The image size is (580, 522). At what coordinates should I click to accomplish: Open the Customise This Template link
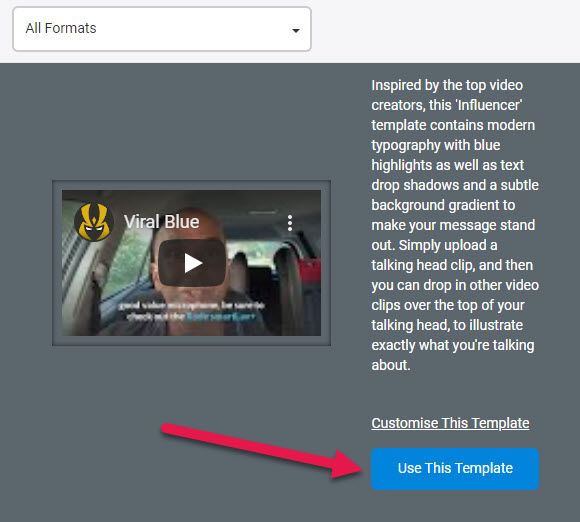pyautogui.click(x=450, y=423)
